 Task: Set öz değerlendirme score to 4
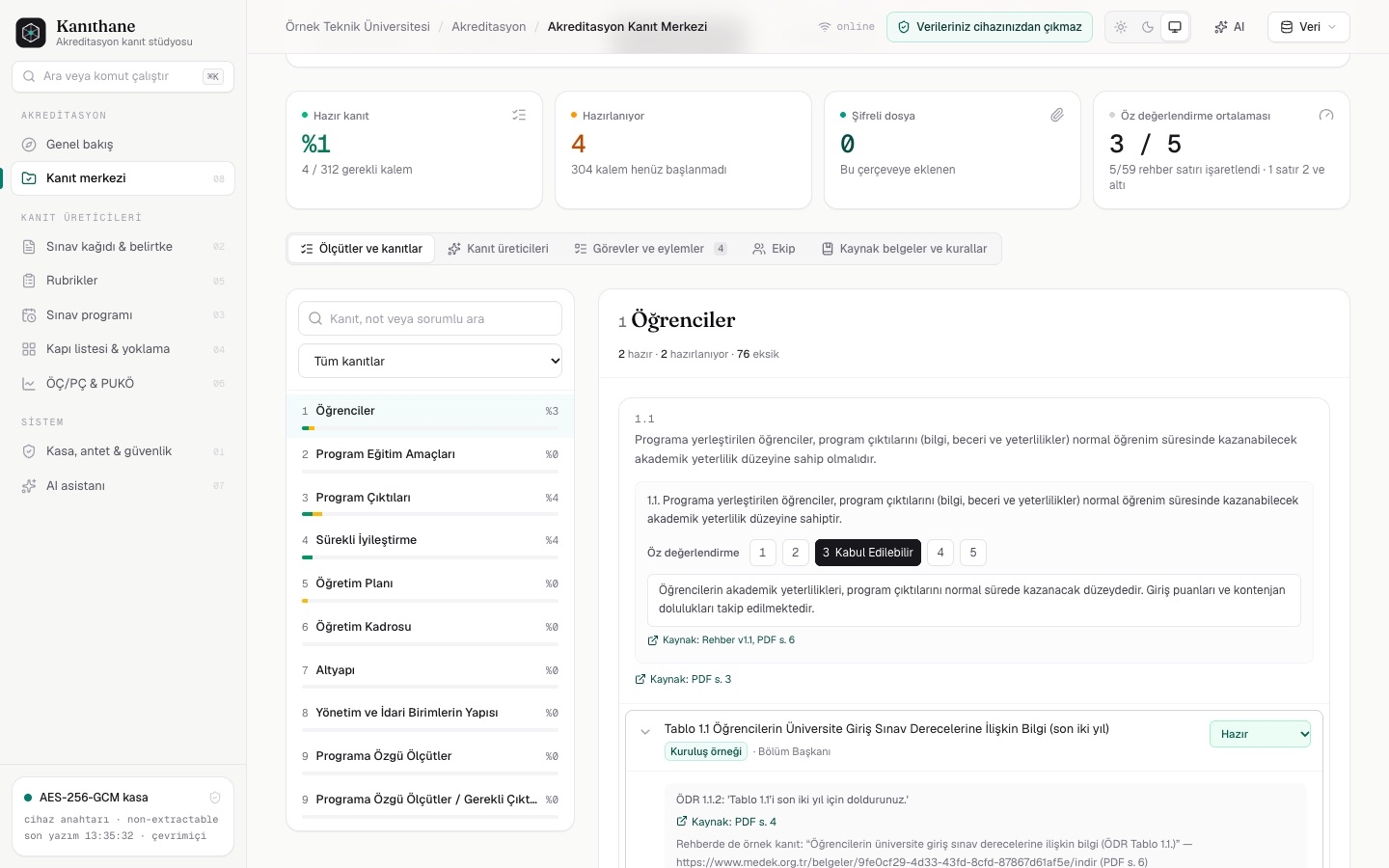click(x=940, y=553)
